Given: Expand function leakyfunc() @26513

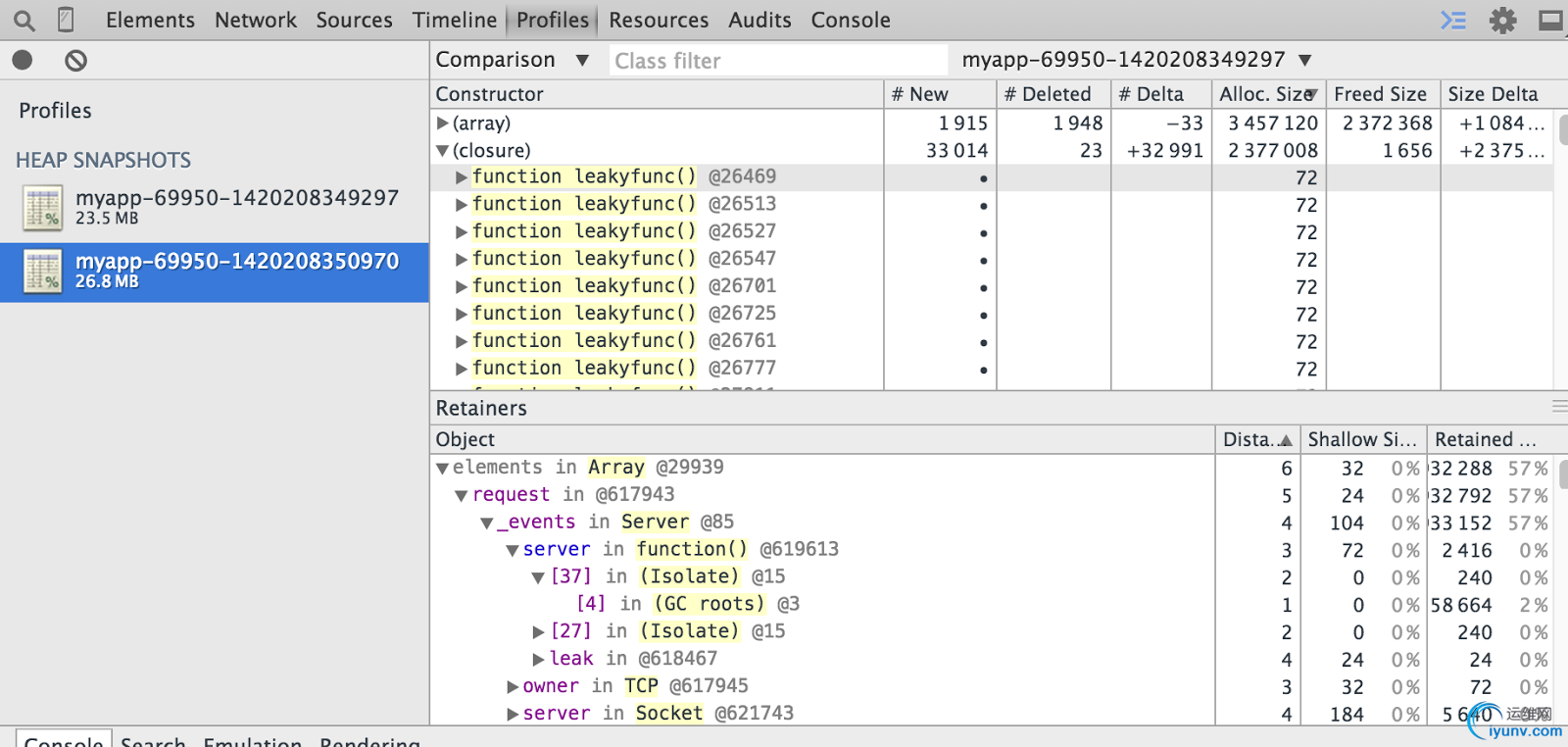Looking at the screenshot, I should (x=462, y=205).
